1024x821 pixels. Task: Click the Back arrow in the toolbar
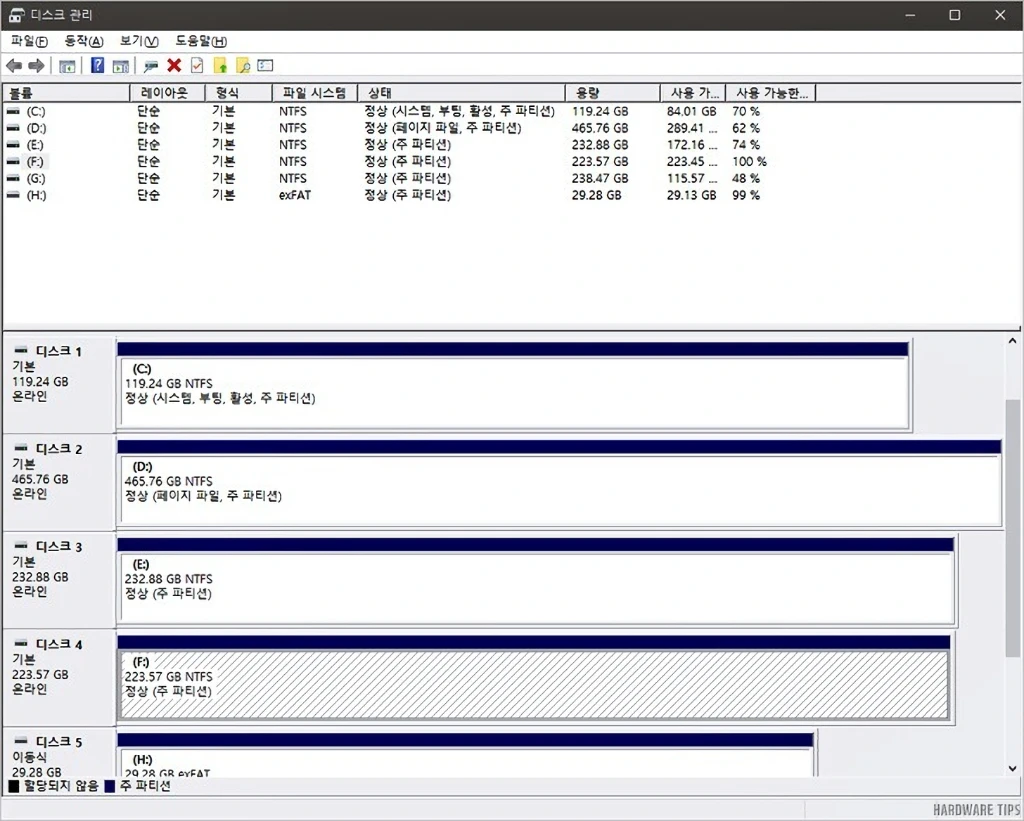coord(14,65)
